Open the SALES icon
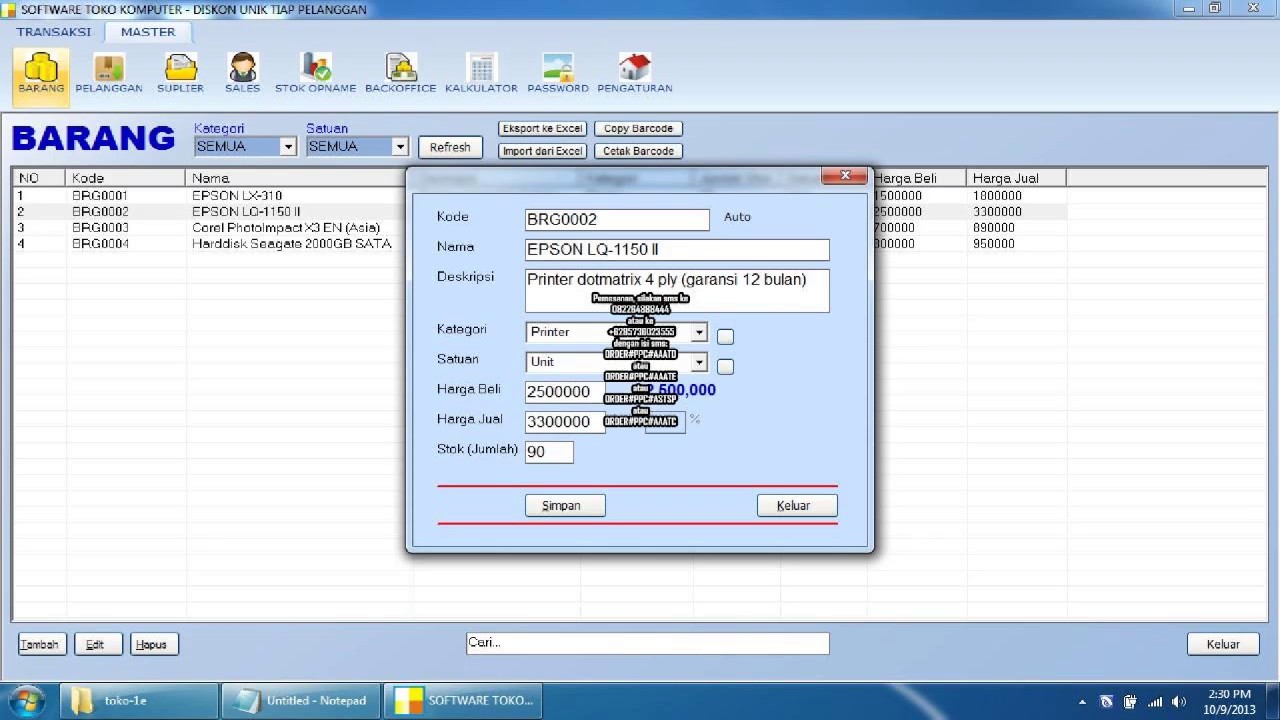This screenshot has width=1280, height=720. tap(242, 75)
